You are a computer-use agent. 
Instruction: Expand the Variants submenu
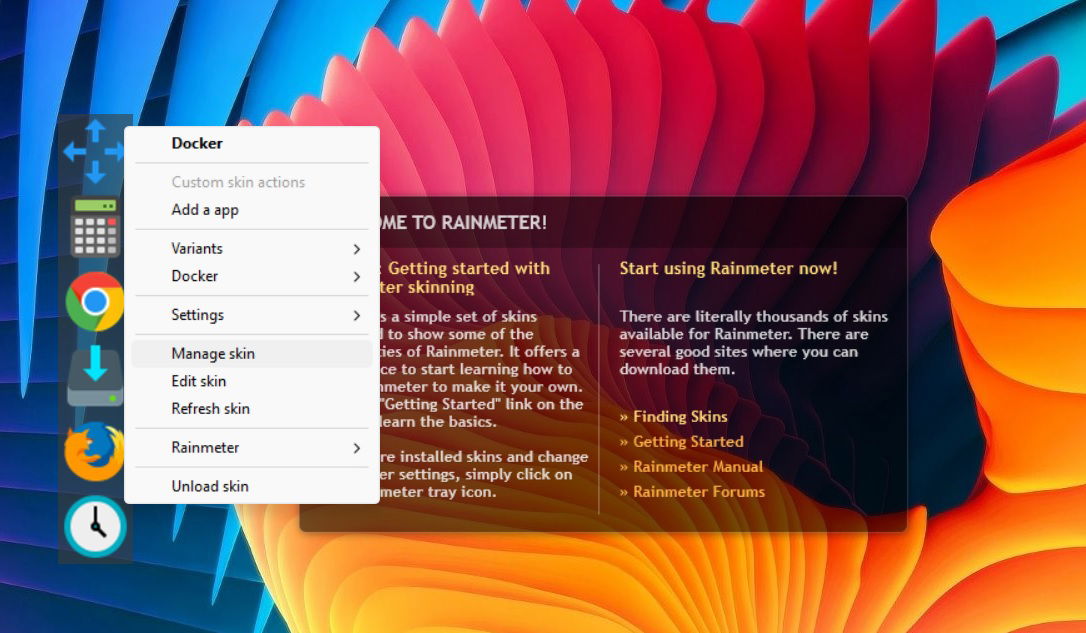[x=197, y=248]
